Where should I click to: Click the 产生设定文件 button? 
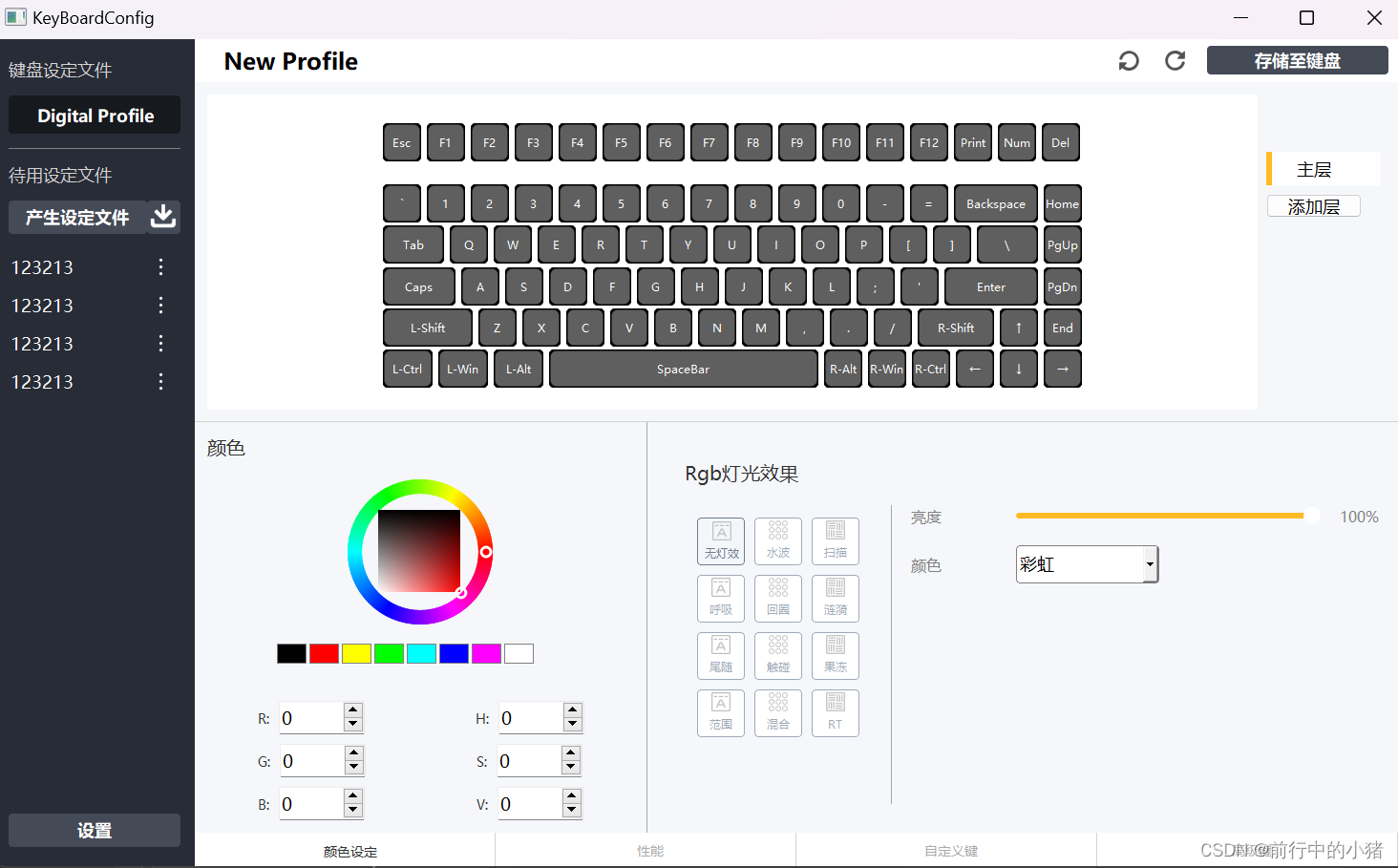pyautogui.click(x=77, y=217)
